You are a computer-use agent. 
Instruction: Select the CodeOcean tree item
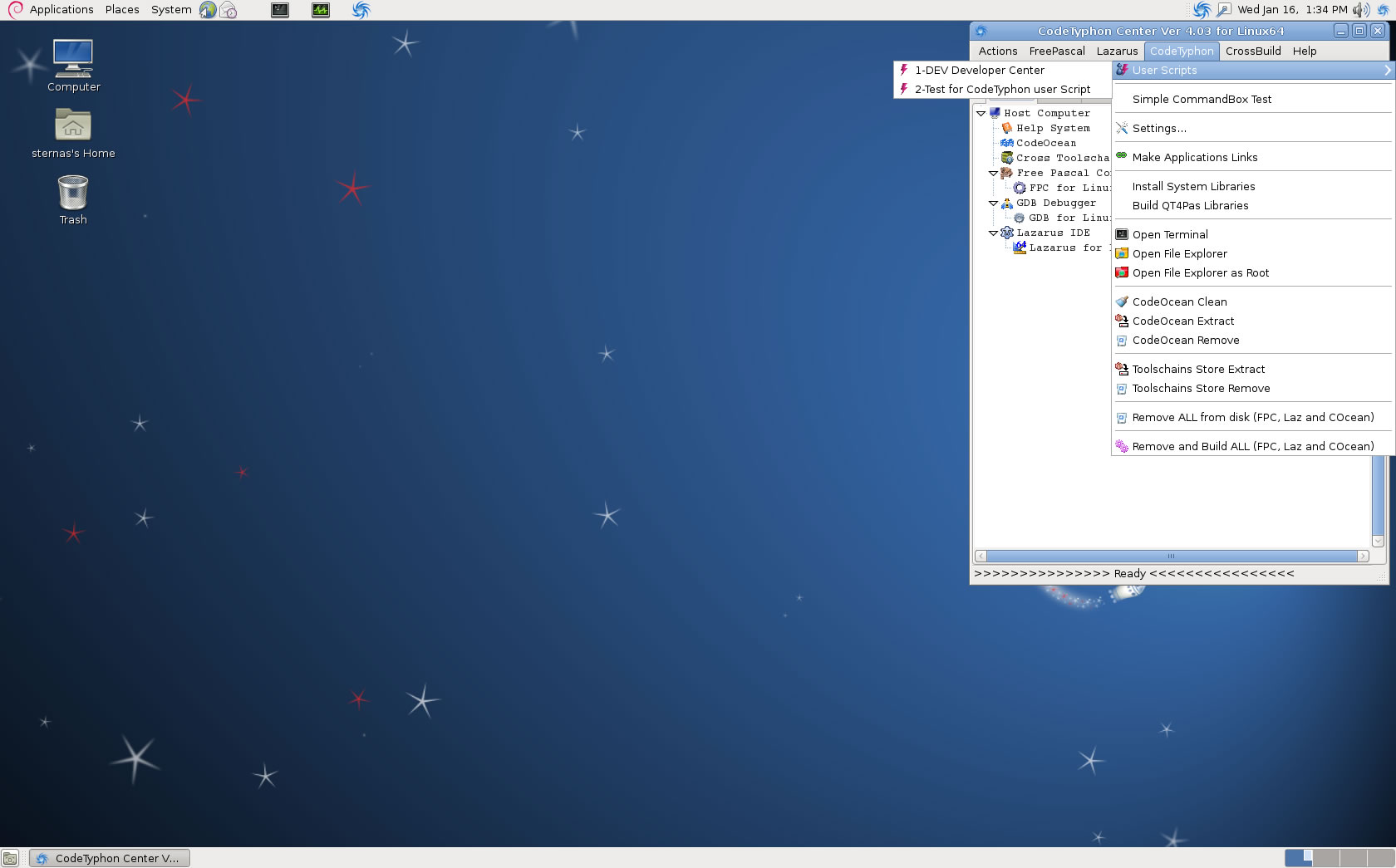(1045, 143)
